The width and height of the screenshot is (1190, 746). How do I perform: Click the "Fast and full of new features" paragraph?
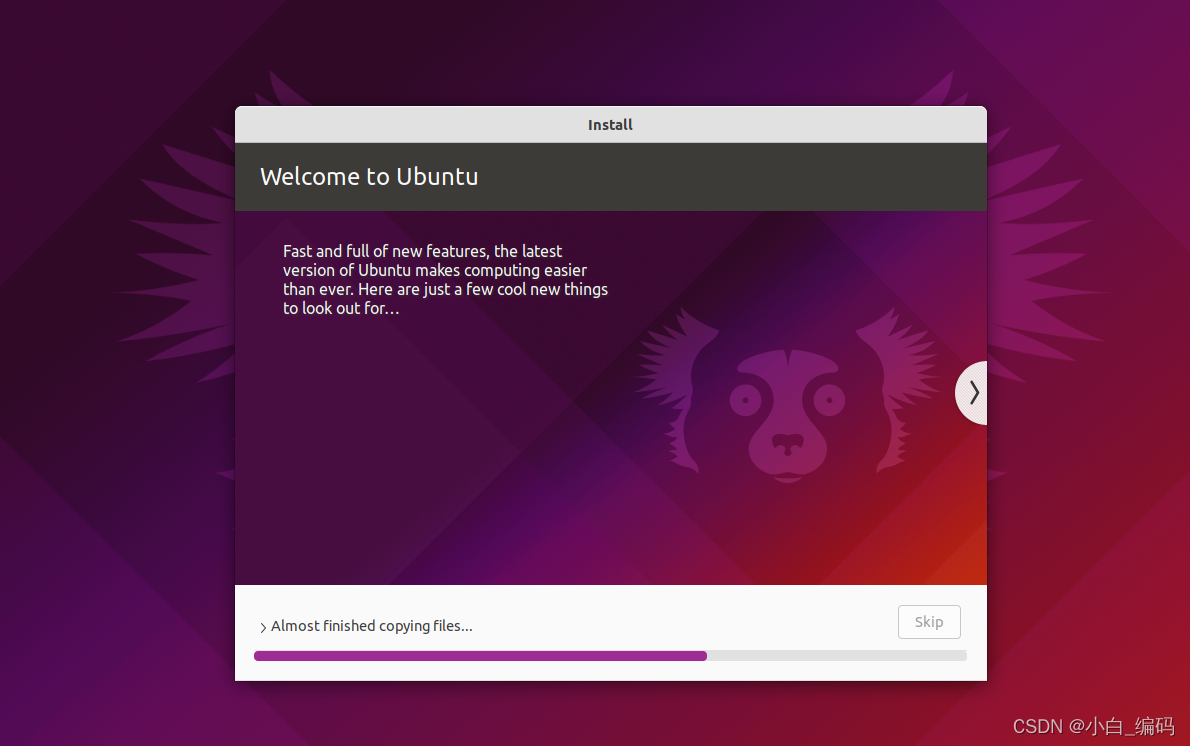click(x=445, y=279)
